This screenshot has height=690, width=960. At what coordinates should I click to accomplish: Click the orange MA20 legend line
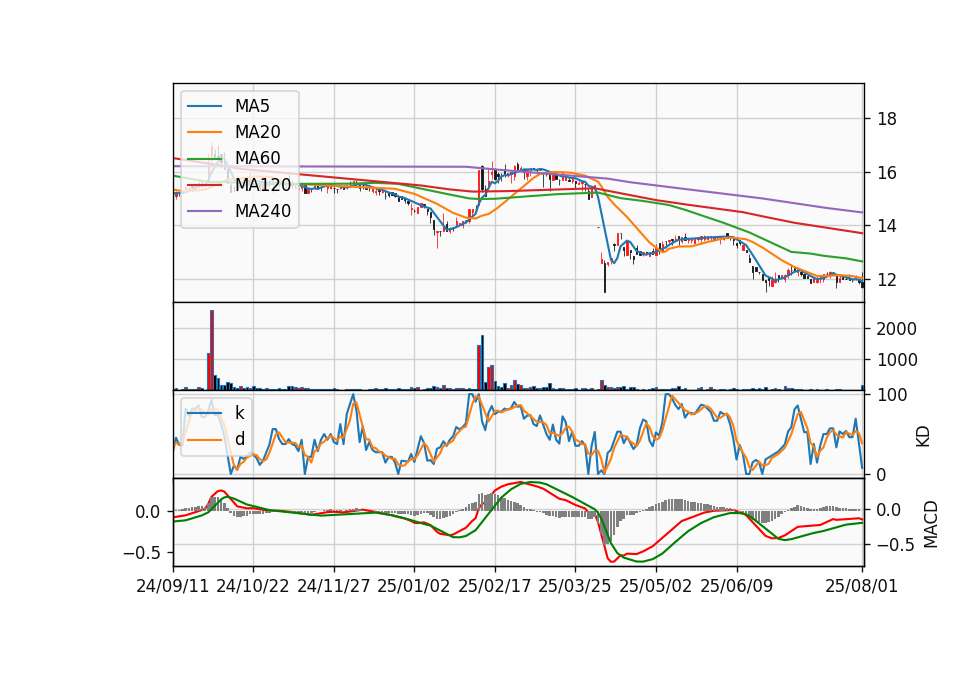coord(204,132)
